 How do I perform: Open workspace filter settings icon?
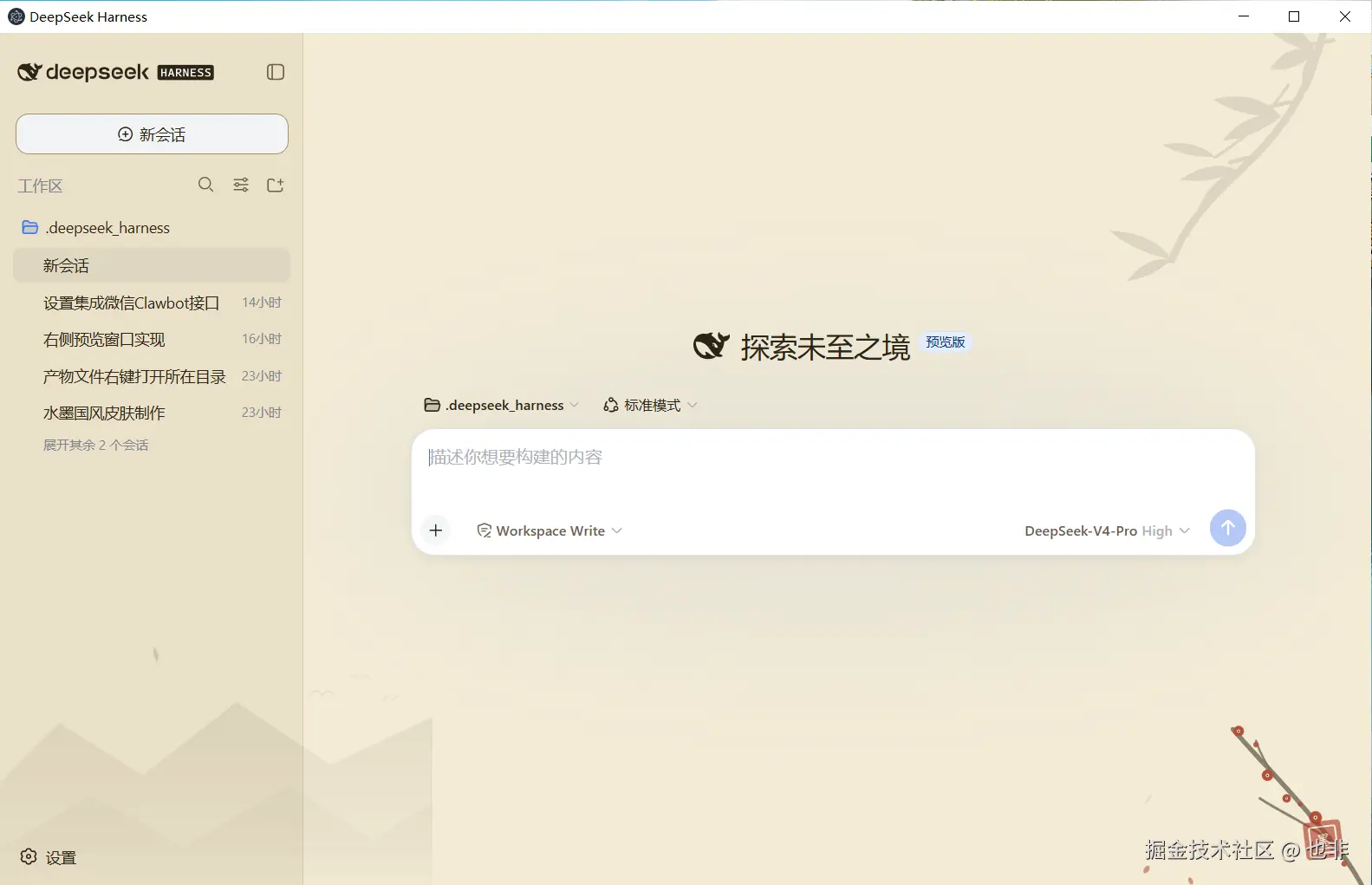[x=241, y=185]
